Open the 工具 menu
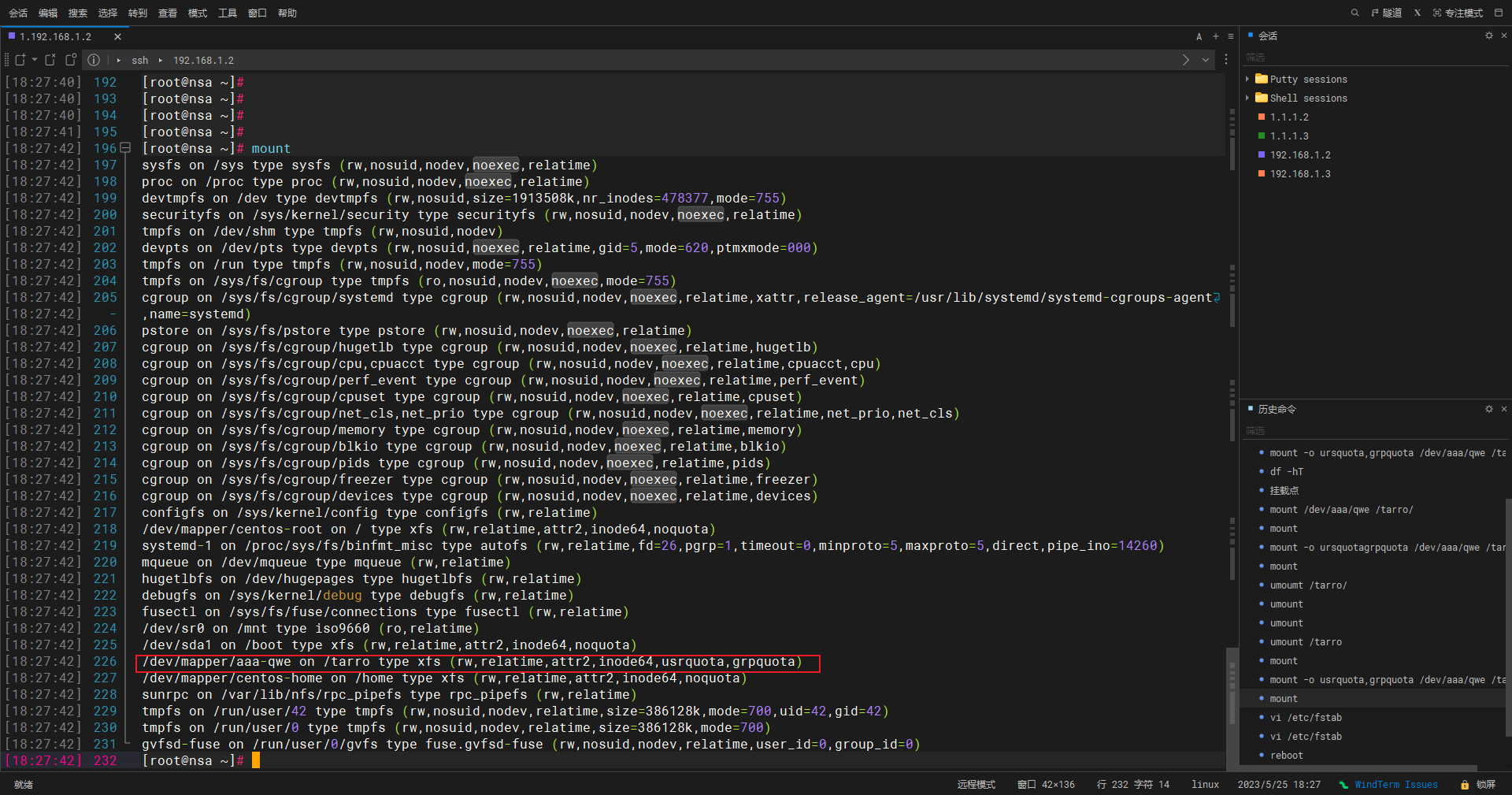Screen dimensions: 1512x795 [x=227, y=13]
